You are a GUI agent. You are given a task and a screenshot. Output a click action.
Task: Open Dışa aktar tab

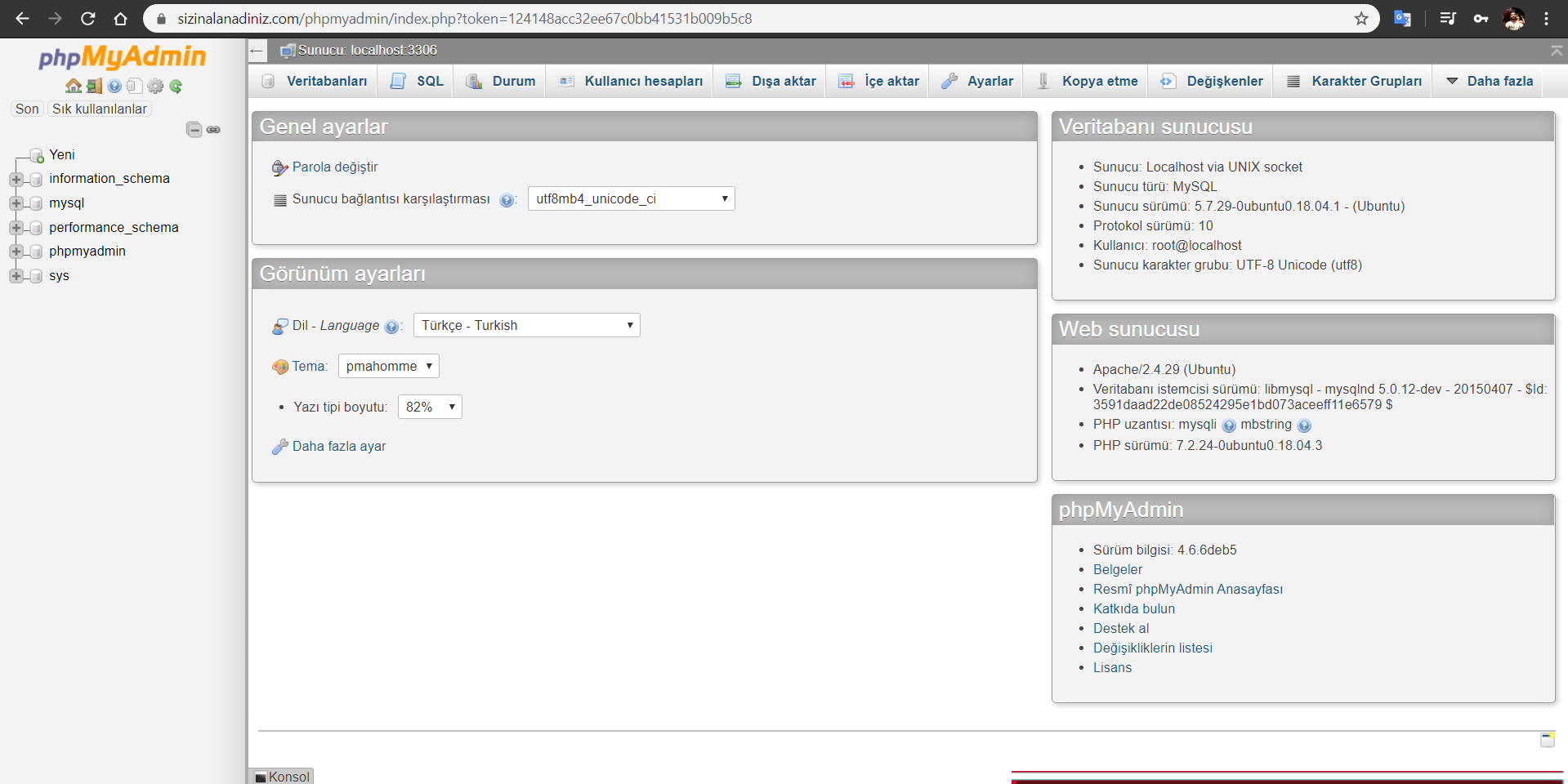[771, 81]
